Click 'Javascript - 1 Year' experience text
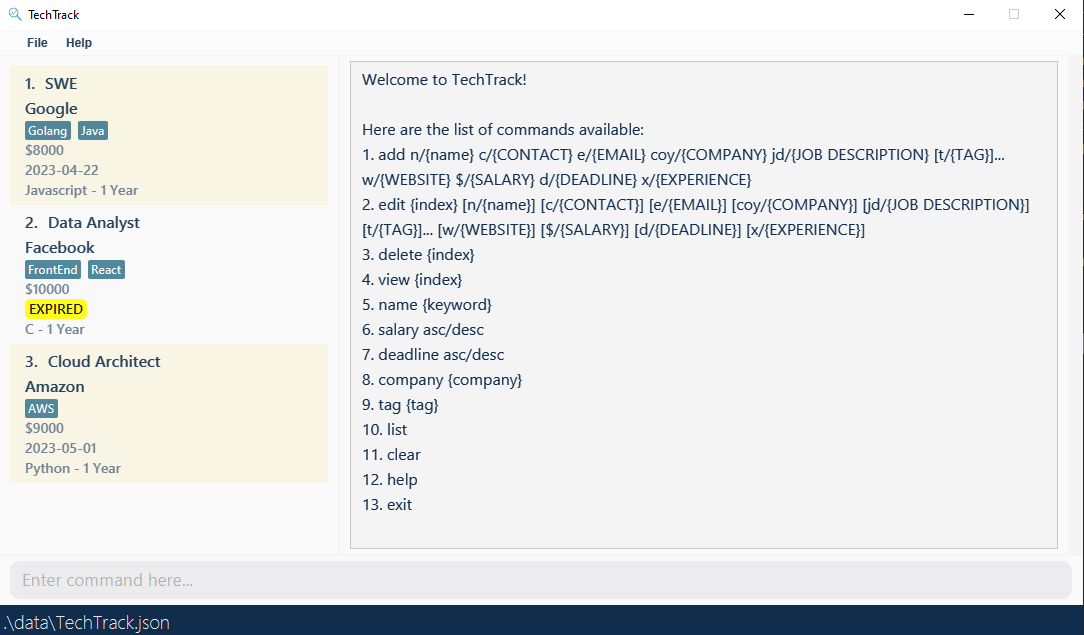Image resolution: width=1084 pixels, height=635 pixels. coord(82,190)
